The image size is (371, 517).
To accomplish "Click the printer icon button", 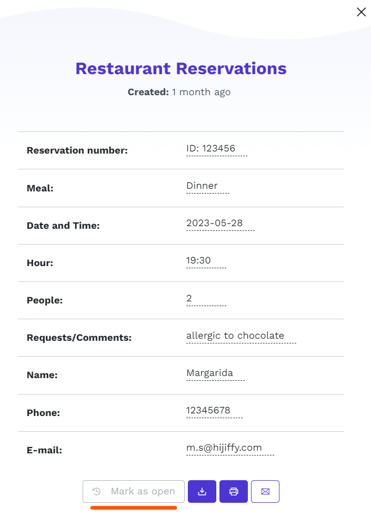I will [234, 491].
